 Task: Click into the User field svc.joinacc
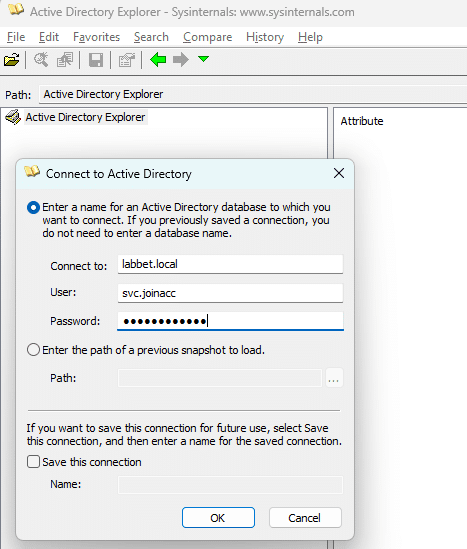tap(230, 293)
